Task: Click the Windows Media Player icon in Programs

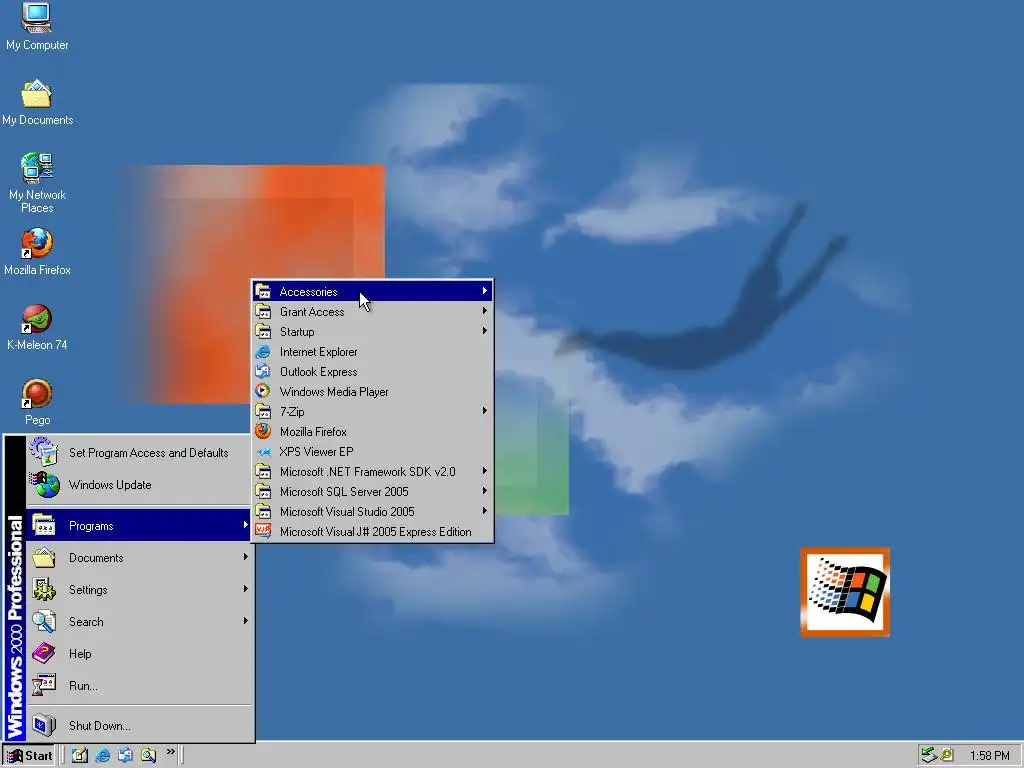Action: [263, 391]
